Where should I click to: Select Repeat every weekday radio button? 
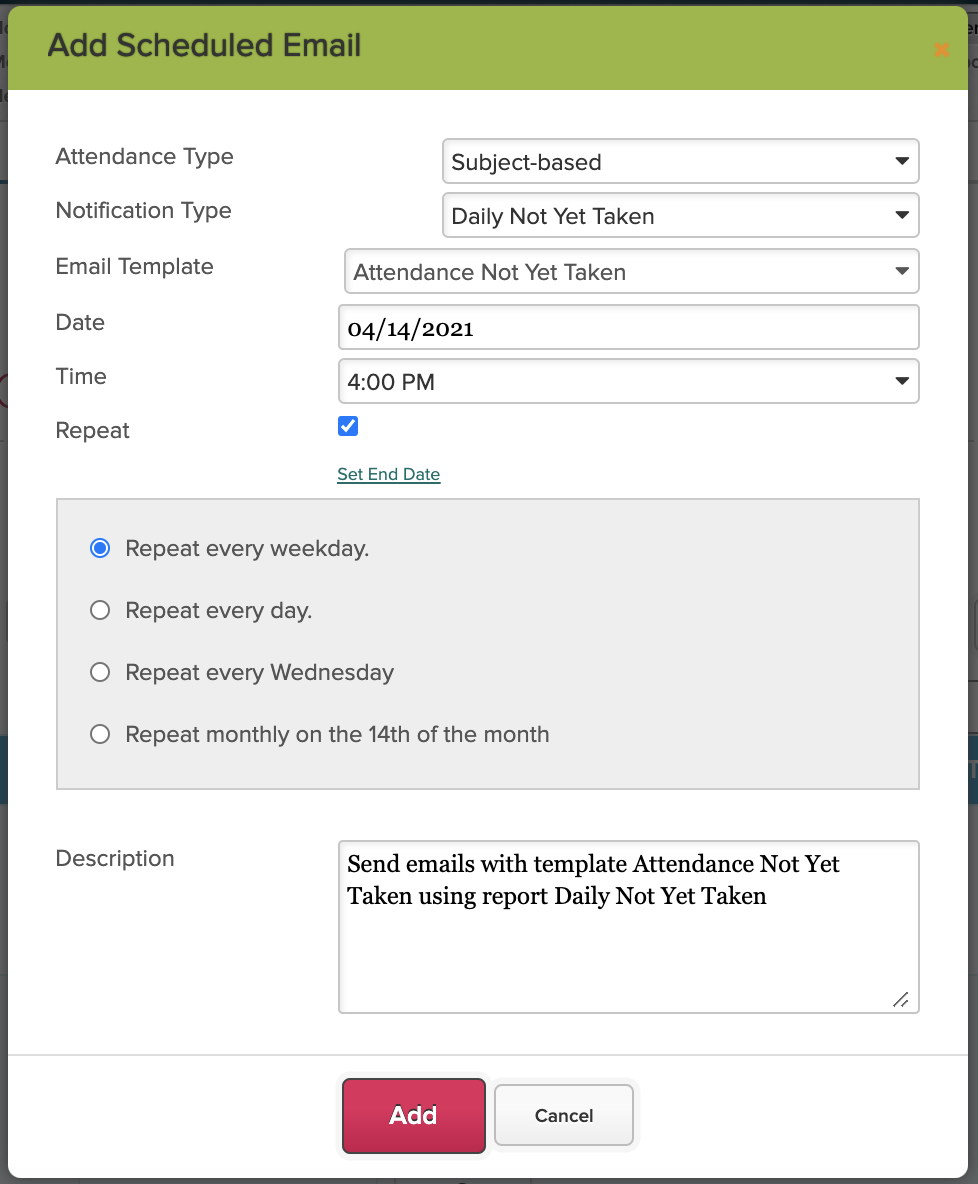tap(100, 548)
